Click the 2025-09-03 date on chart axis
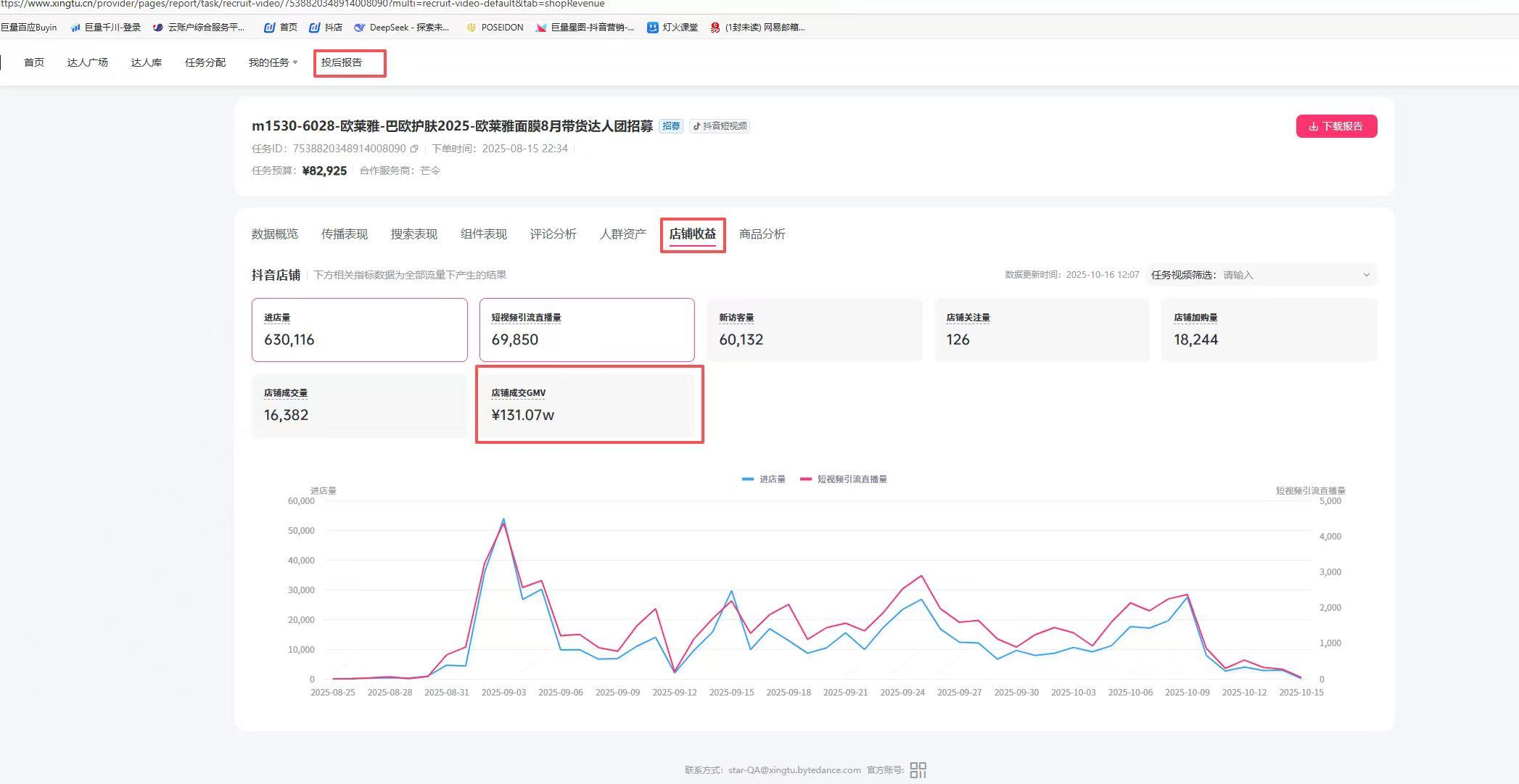Viewport: 1519px width, 784px height. tap(503, 693)
